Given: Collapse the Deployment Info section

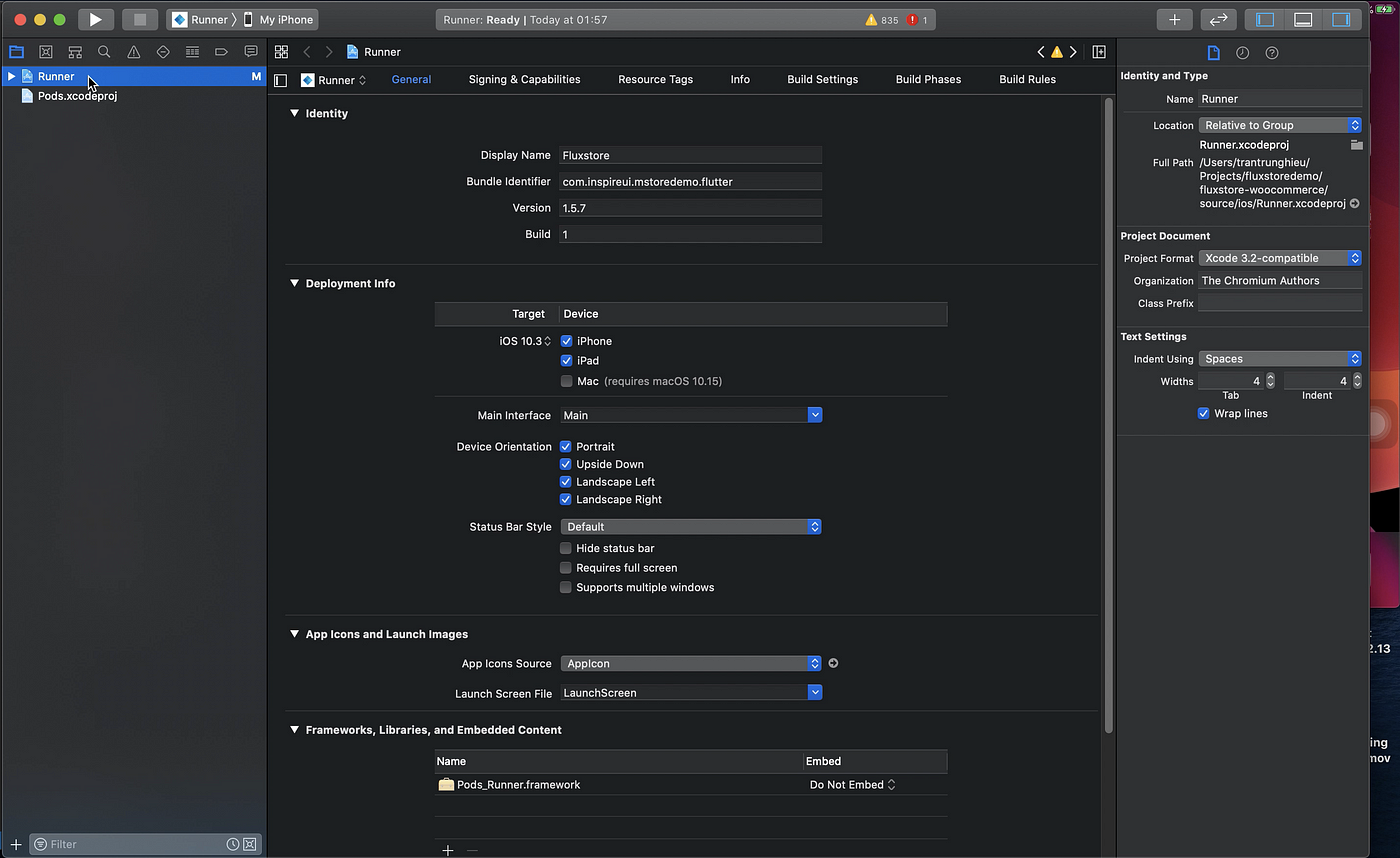Looking at the screenshot, I should (294, 283).
